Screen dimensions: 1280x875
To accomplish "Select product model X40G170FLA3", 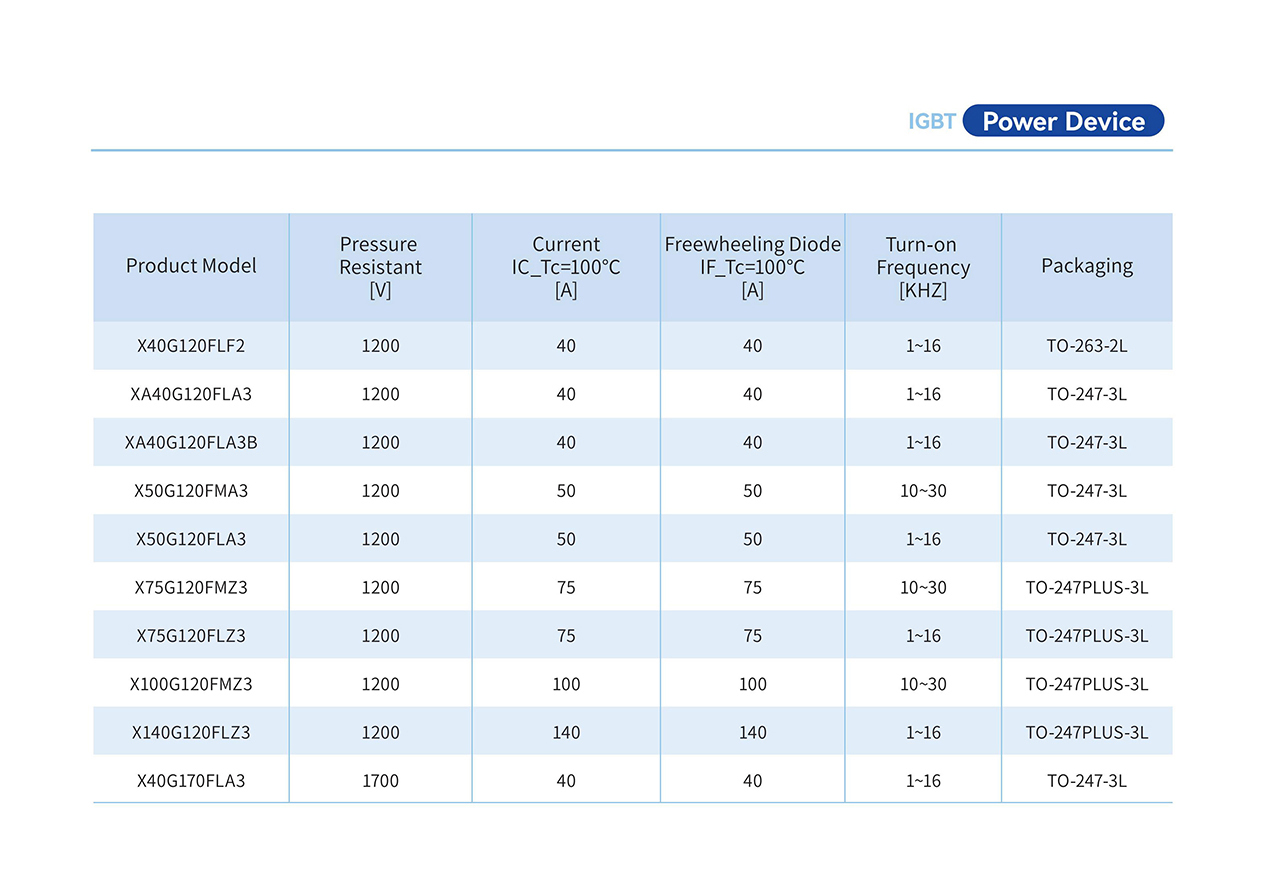I will pyautogui.click(x=191, y=781).
